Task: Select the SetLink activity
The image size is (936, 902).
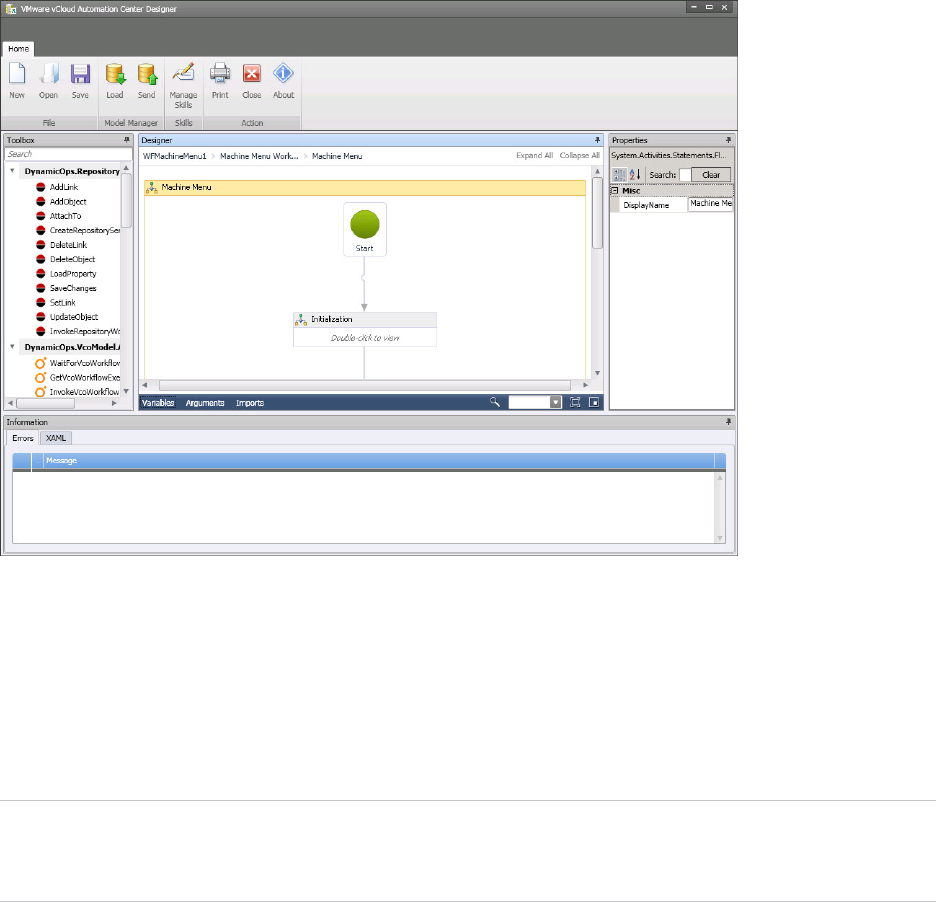Action: coord(63,303)
